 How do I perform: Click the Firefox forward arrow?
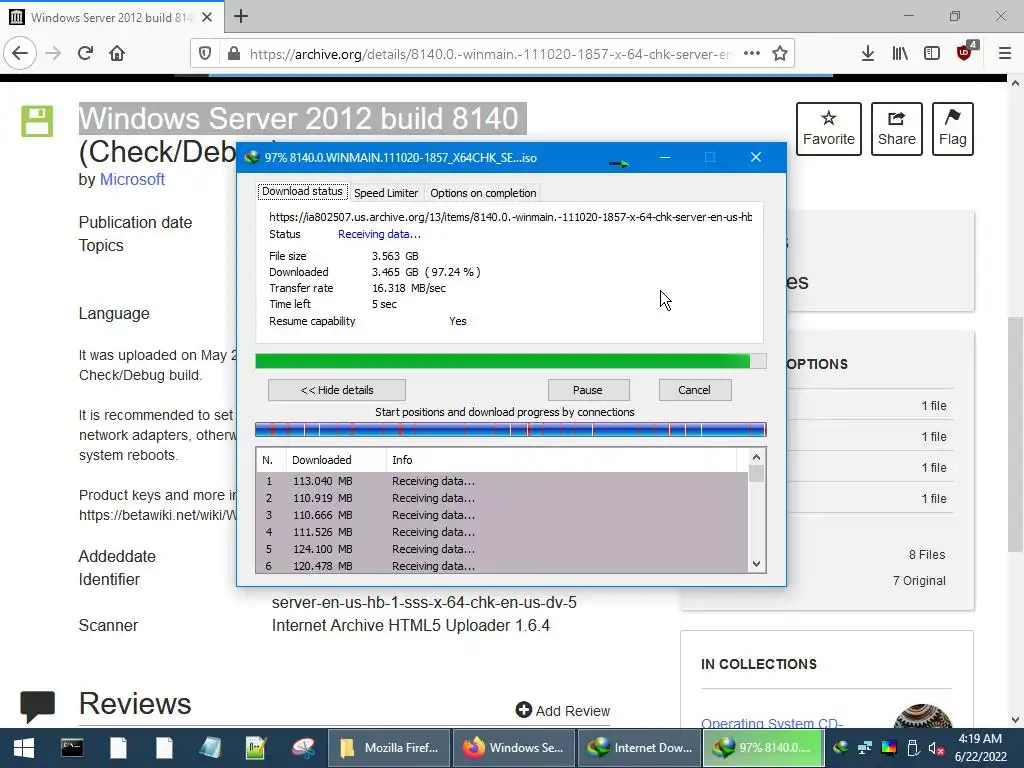[x=53, y=54]
